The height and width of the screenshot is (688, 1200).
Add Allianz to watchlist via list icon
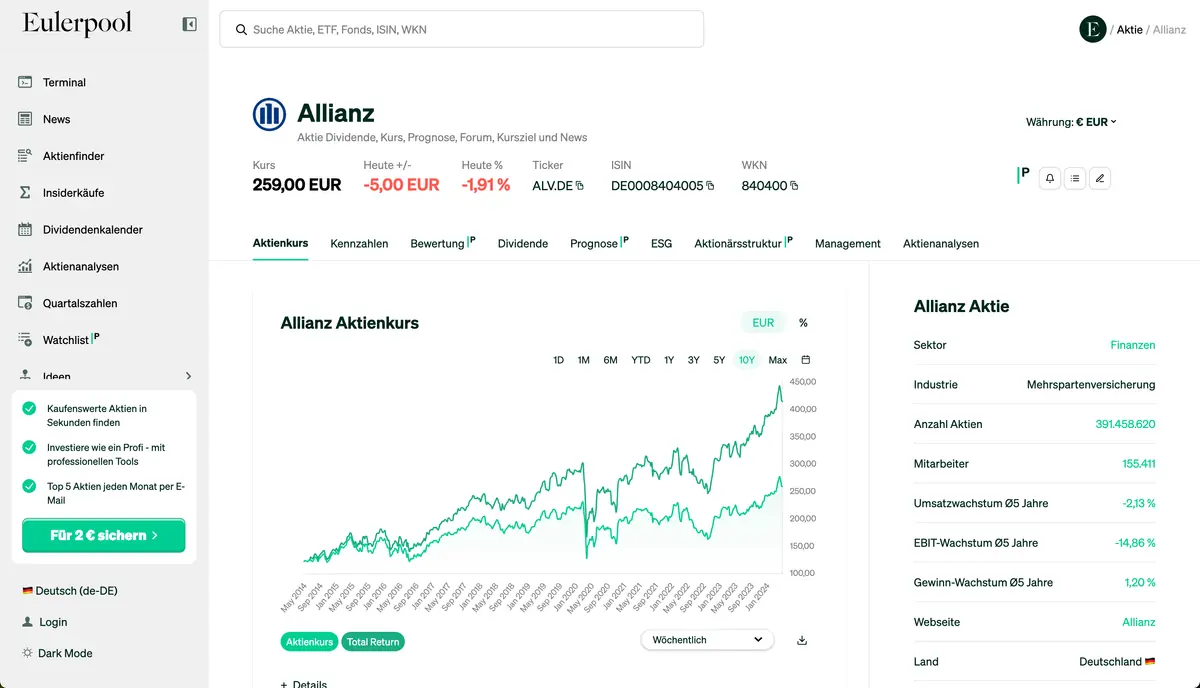click(x=1074, y=178)
